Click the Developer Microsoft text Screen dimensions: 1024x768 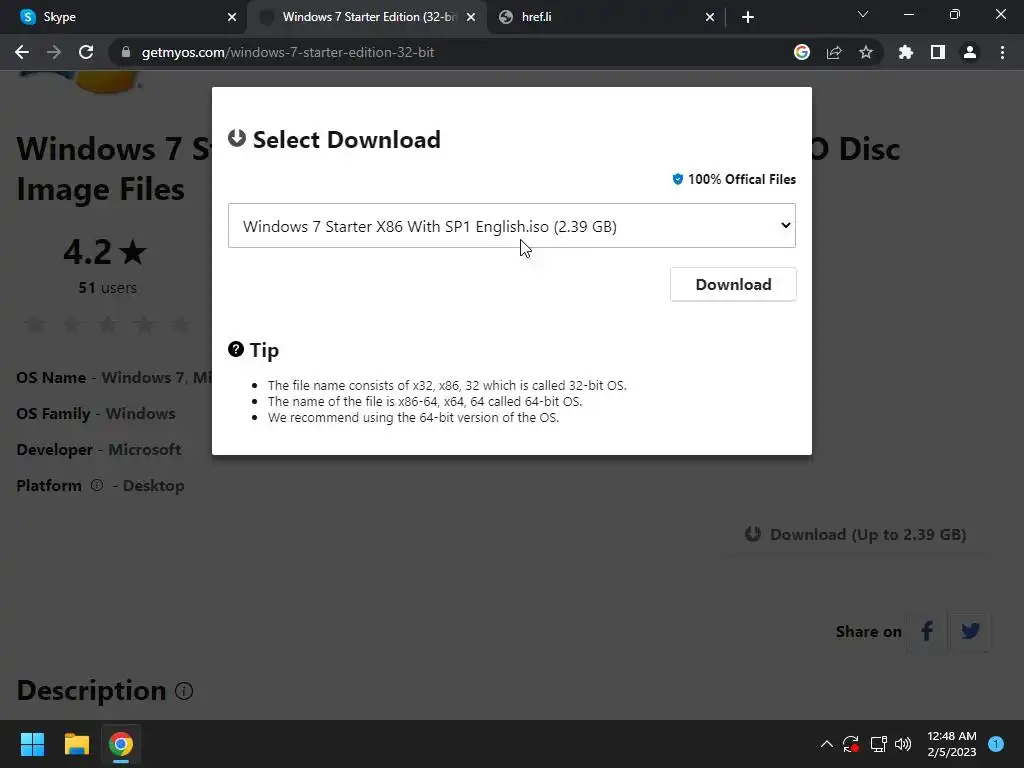coord(99,449)
